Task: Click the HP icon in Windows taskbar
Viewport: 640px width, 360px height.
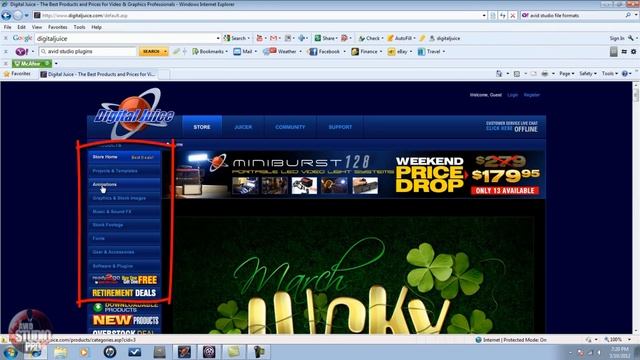Action: click(109, 352)
